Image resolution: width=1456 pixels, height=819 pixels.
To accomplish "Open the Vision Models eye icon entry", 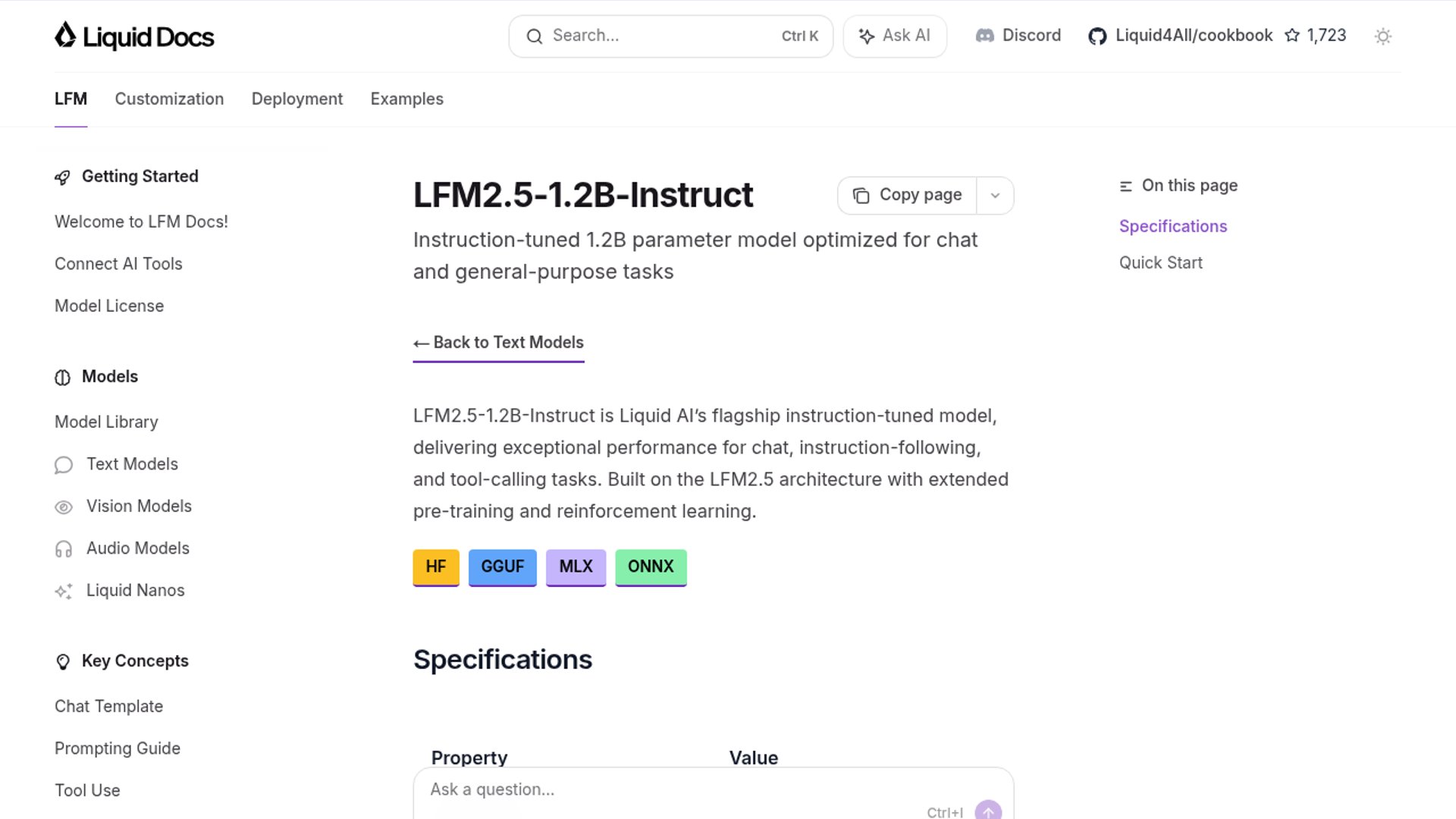I will click(x=64, y=507).
